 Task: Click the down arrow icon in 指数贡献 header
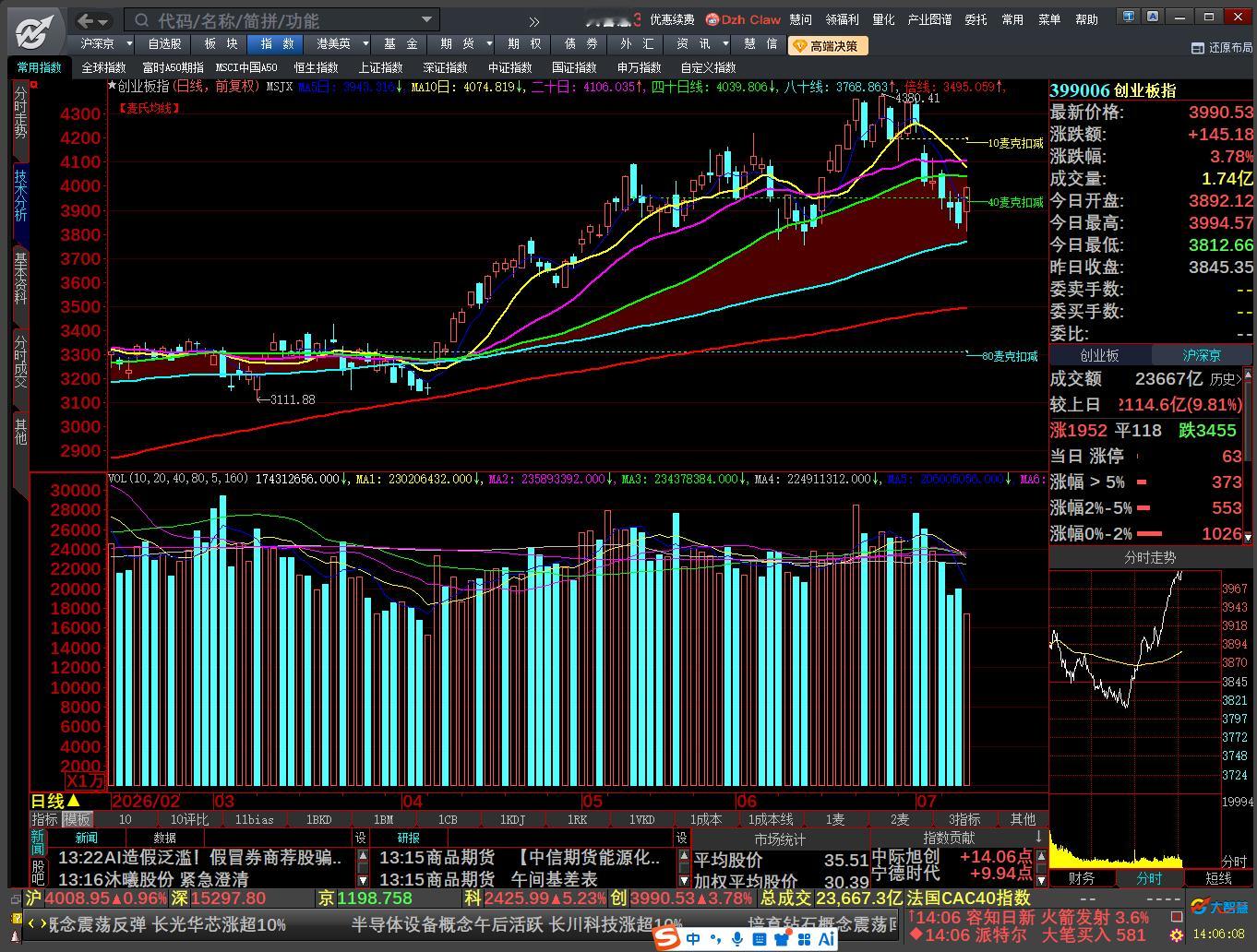coord(1038,837)
